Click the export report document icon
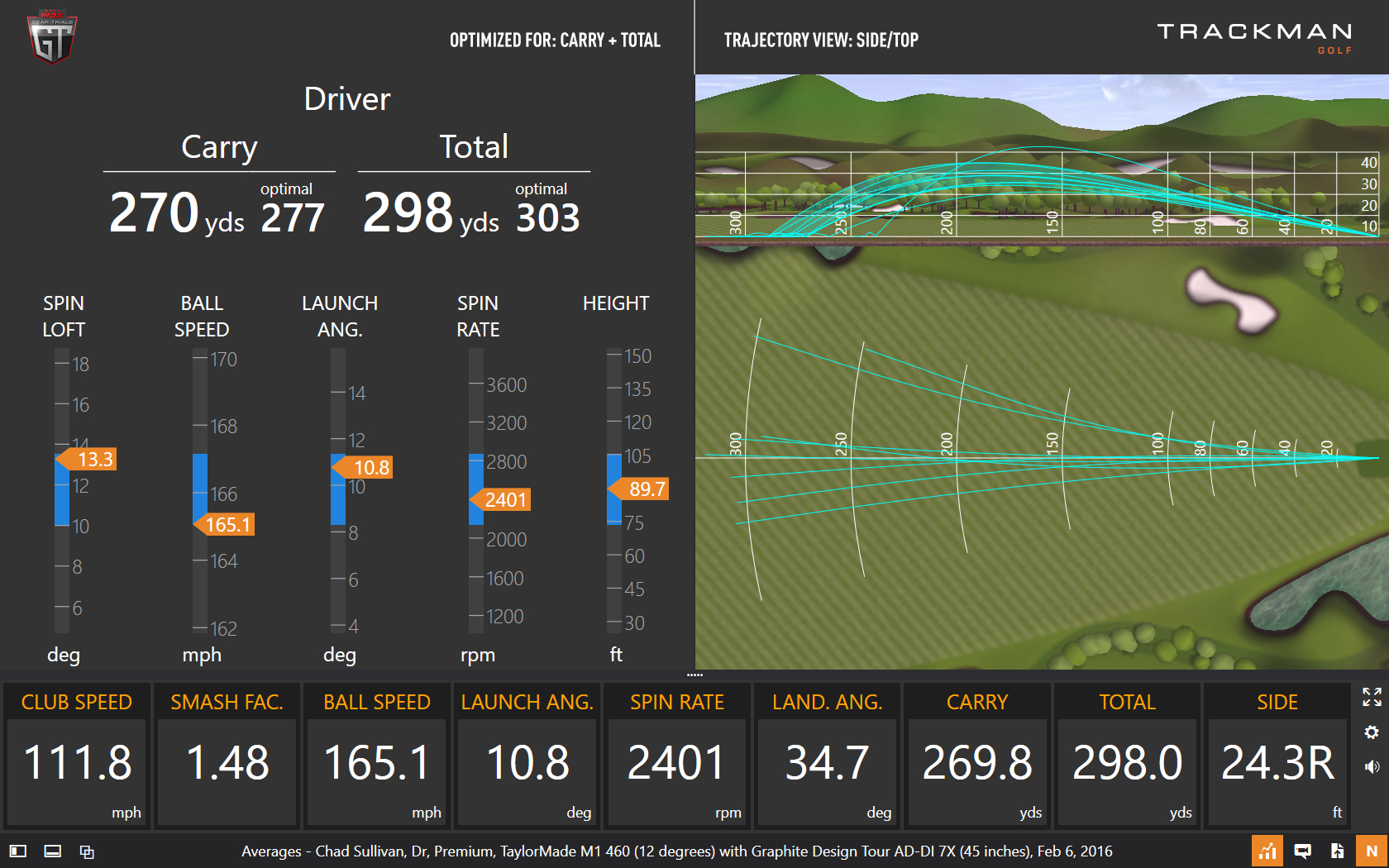The image size is (1389, 868). tap(1337, 851)
